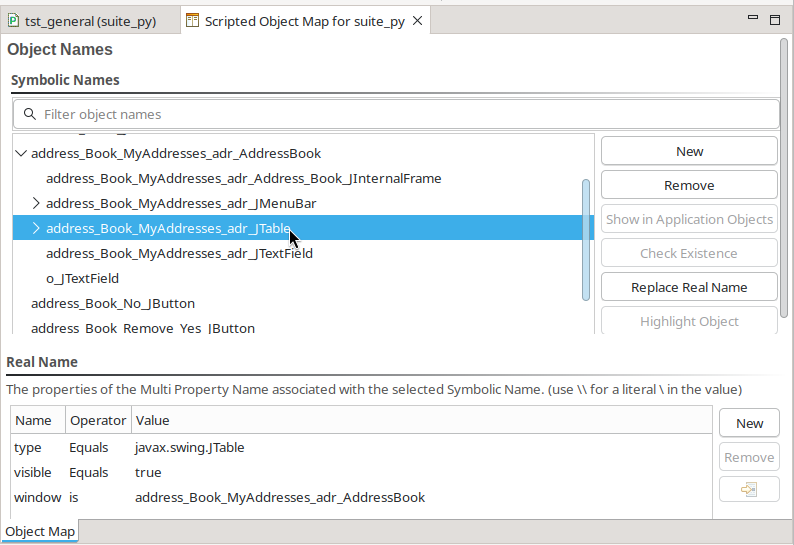This screenshot has height=545, width=794.
Task: Select address_Book_No_JButton in the tree
Action: [113, 304]
